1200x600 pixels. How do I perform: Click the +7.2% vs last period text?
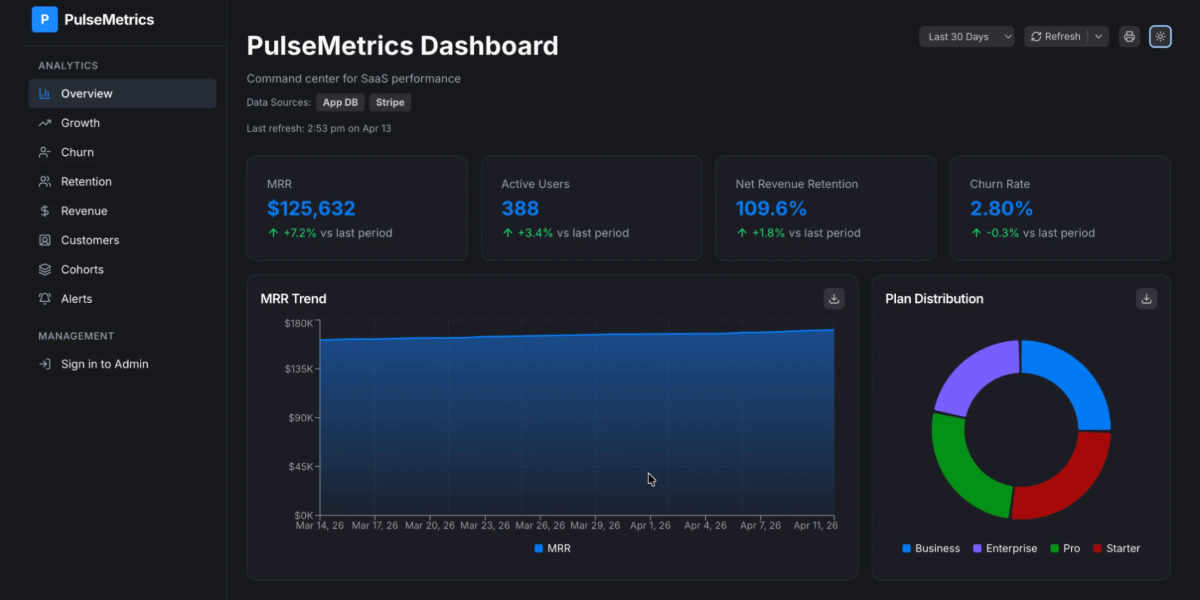338,233
